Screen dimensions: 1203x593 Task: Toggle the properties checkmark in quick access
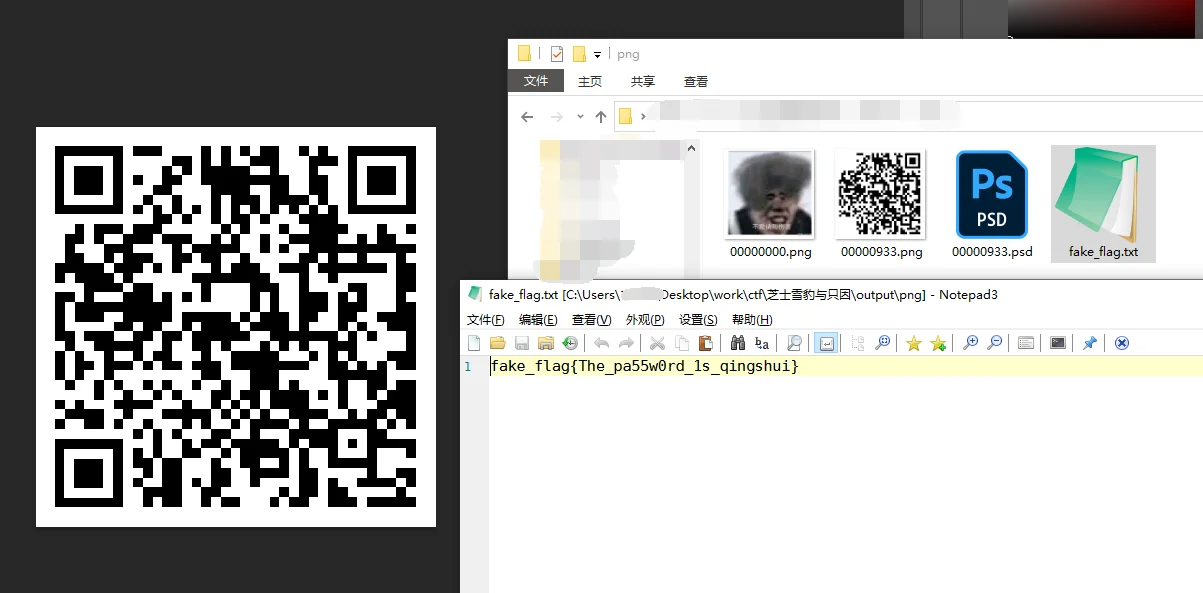pyautogui.click(x=557, y=54)
